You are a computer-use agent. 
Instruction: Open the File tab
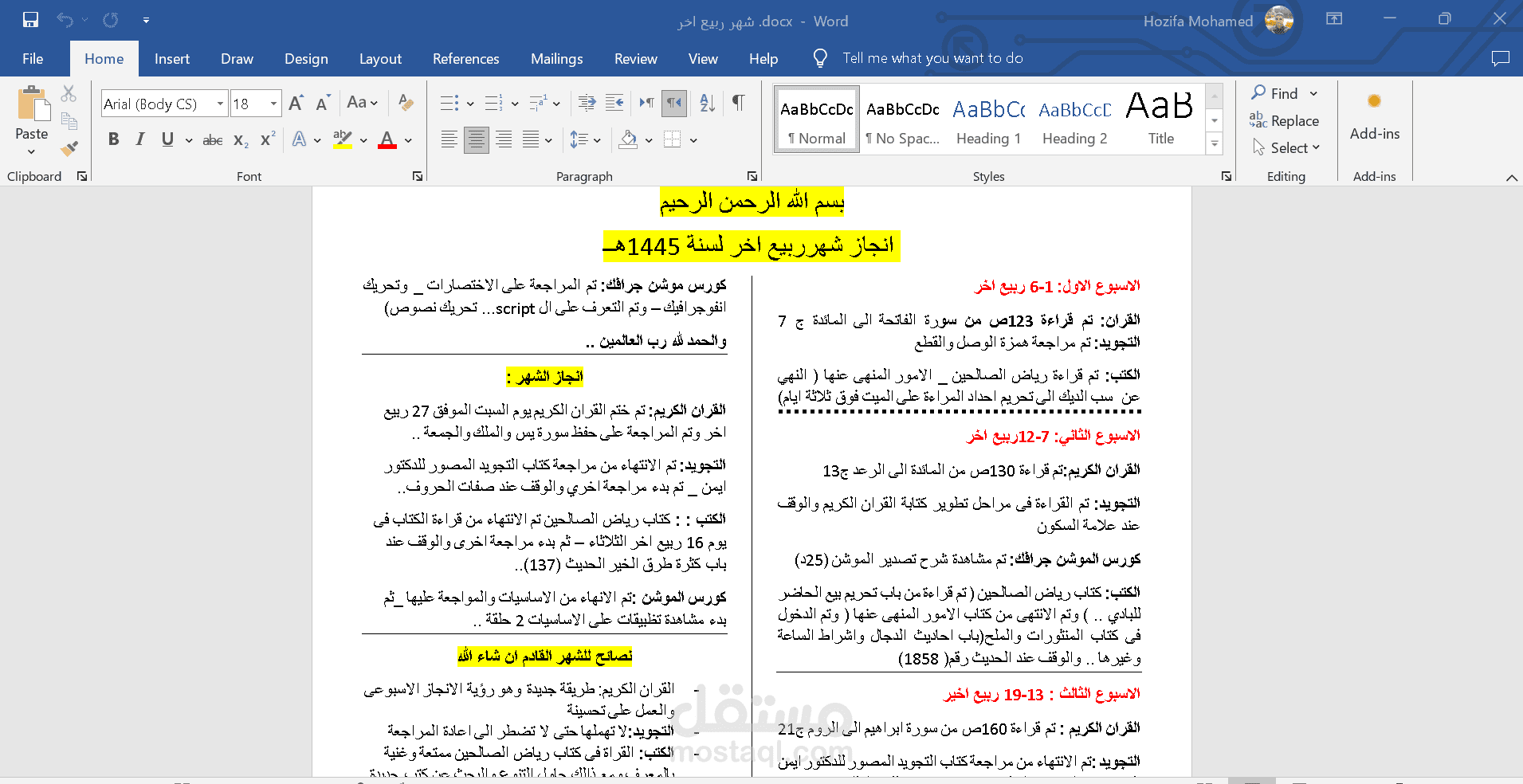33,58
